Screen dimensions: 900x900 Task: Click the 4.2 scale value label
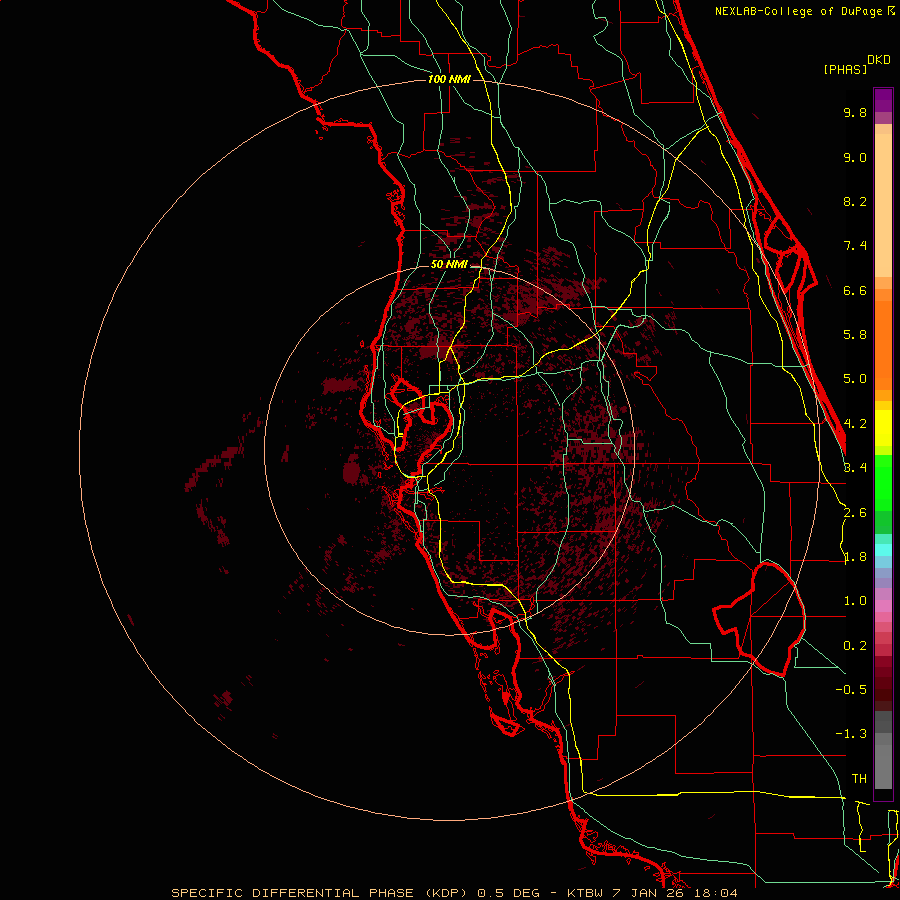(x=854, y=423)
